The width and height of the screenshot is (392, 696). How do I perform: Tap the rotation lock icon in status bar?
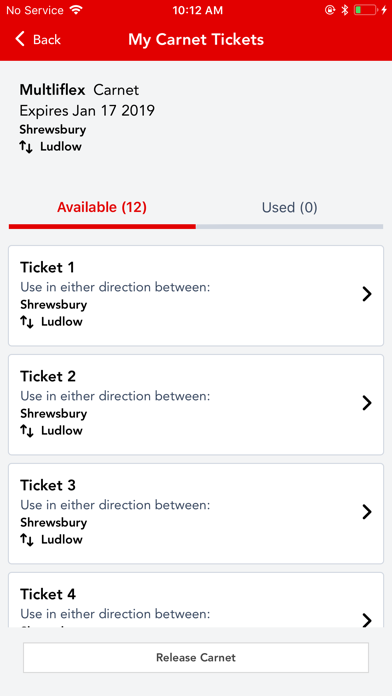(x=330, y=10)
